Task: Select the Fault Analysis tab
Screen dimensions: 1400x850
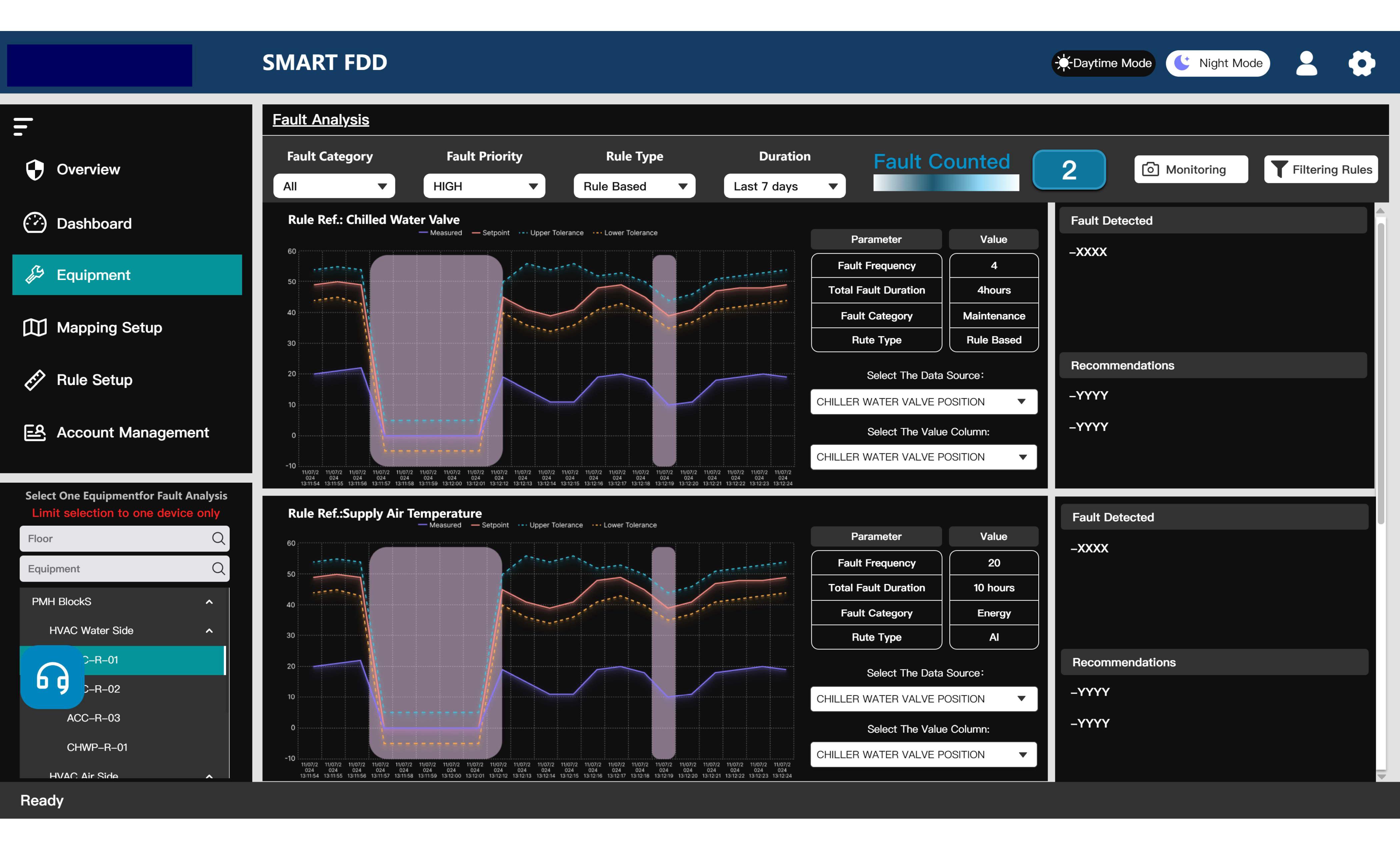Action: (321, 119)
